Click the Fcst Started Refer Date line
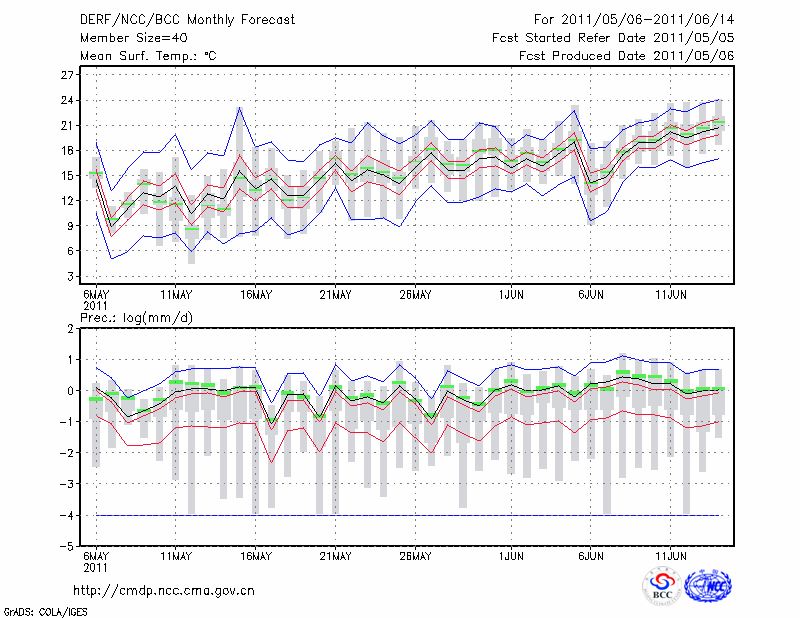The width and height of the screenshot is (800, 618). tap(613, 38)
